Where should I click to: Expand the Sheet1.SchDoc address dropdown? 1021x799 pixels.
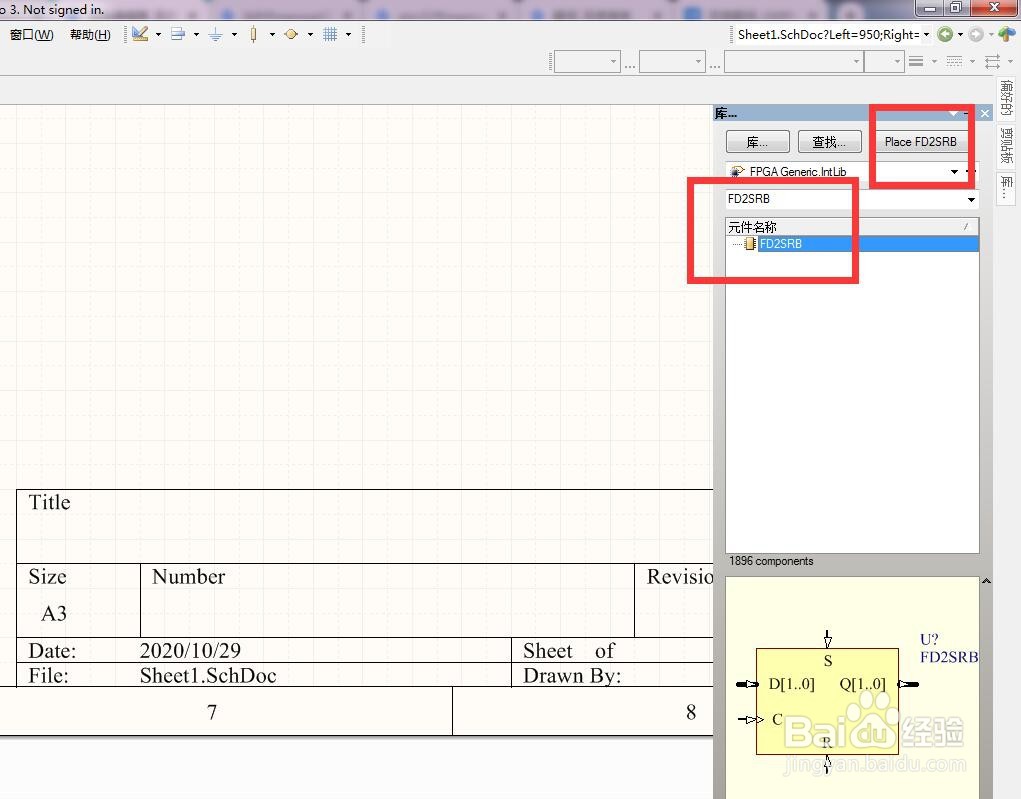tap(926, 35)
